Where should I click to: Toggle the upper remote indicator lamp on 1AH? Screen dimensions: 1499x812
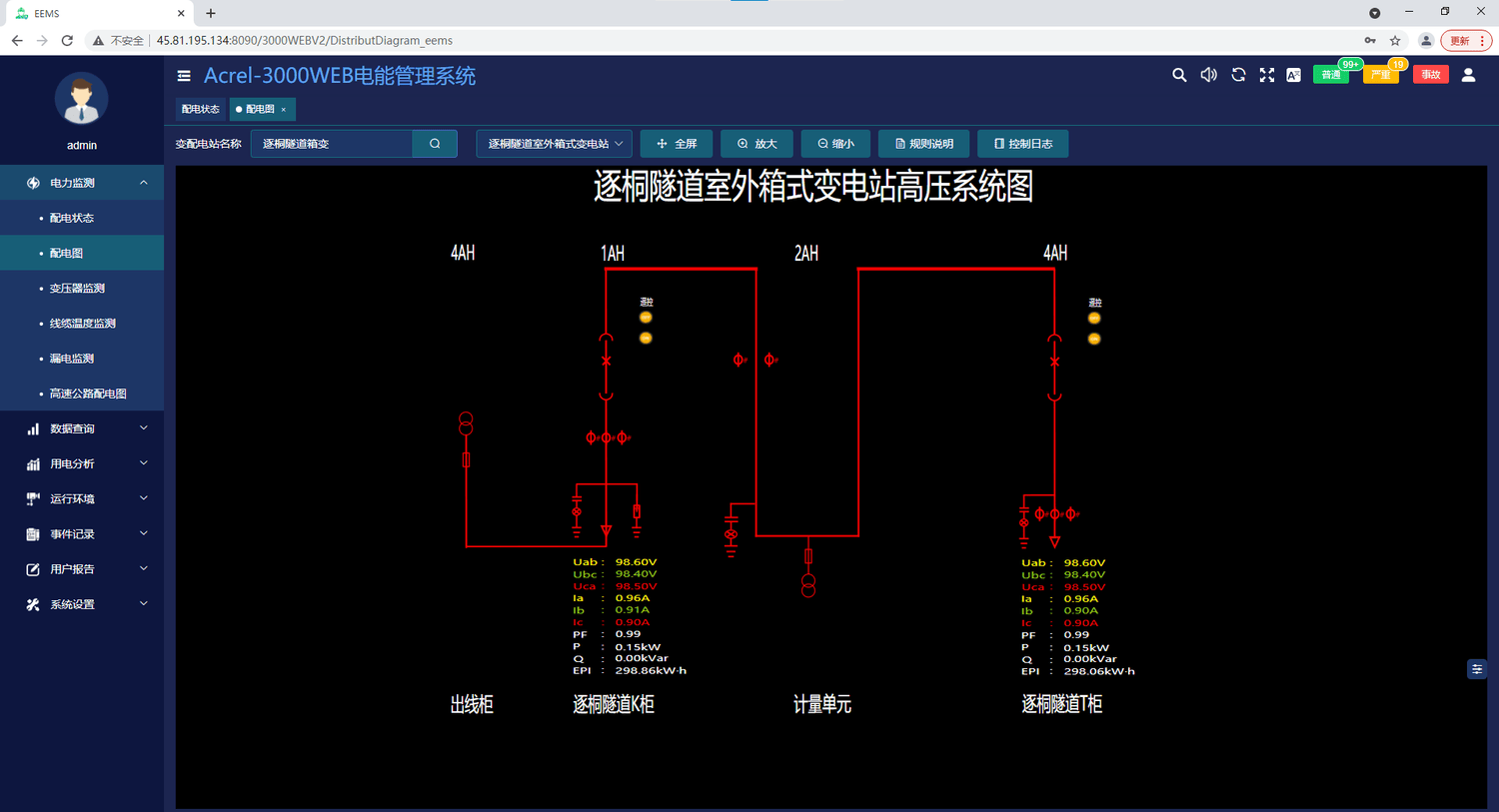(x=646, y=318)
